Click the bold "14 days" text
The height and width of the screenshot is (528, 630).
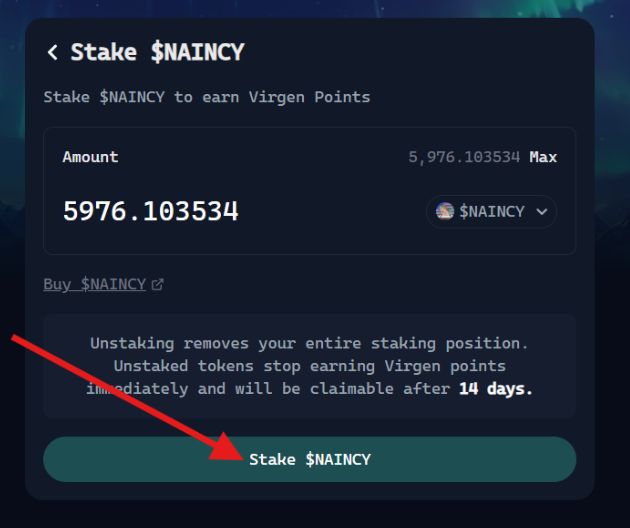(495, 389)
